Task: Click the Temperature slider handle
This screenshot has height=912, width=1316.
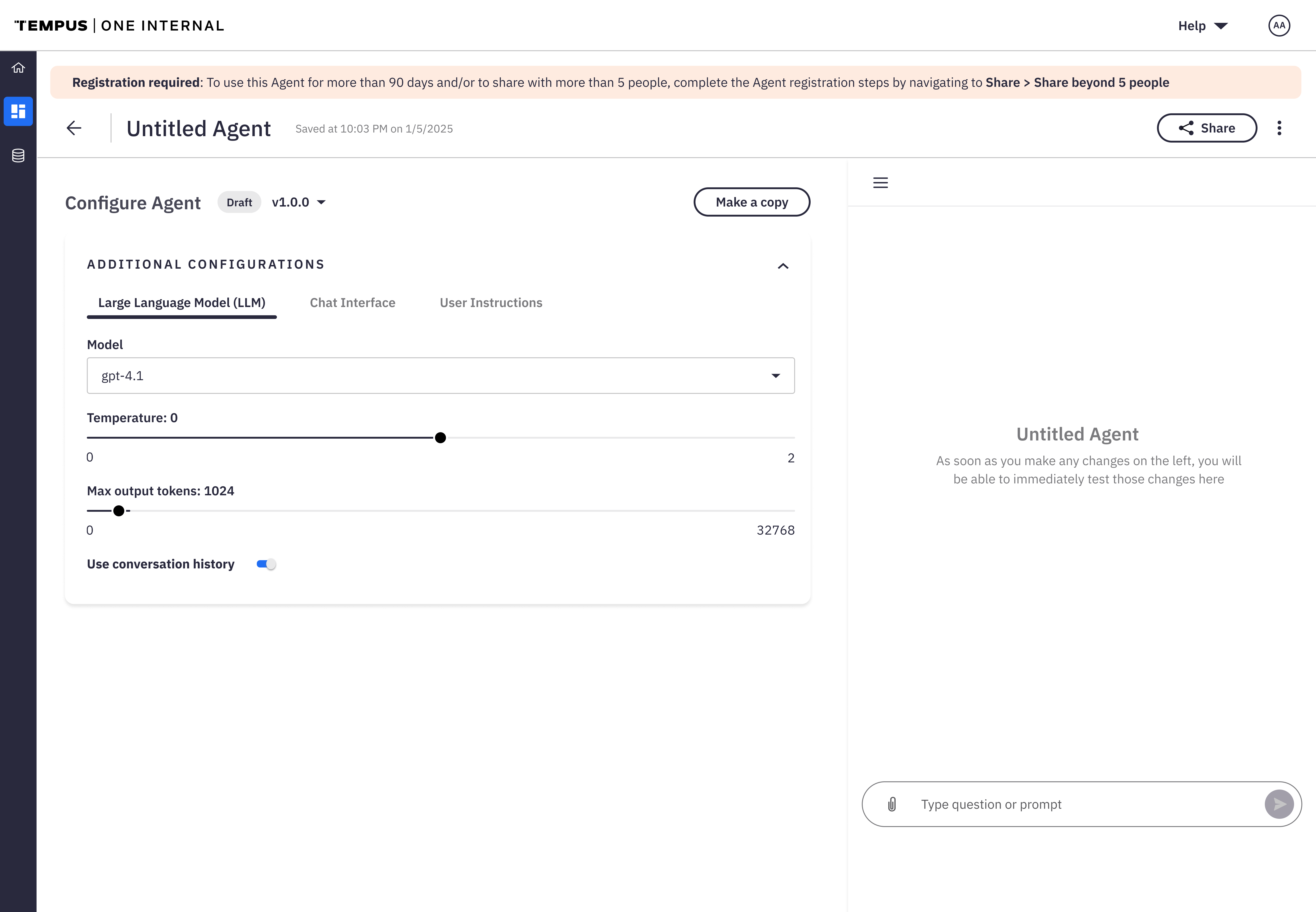Action: (440, 438)
